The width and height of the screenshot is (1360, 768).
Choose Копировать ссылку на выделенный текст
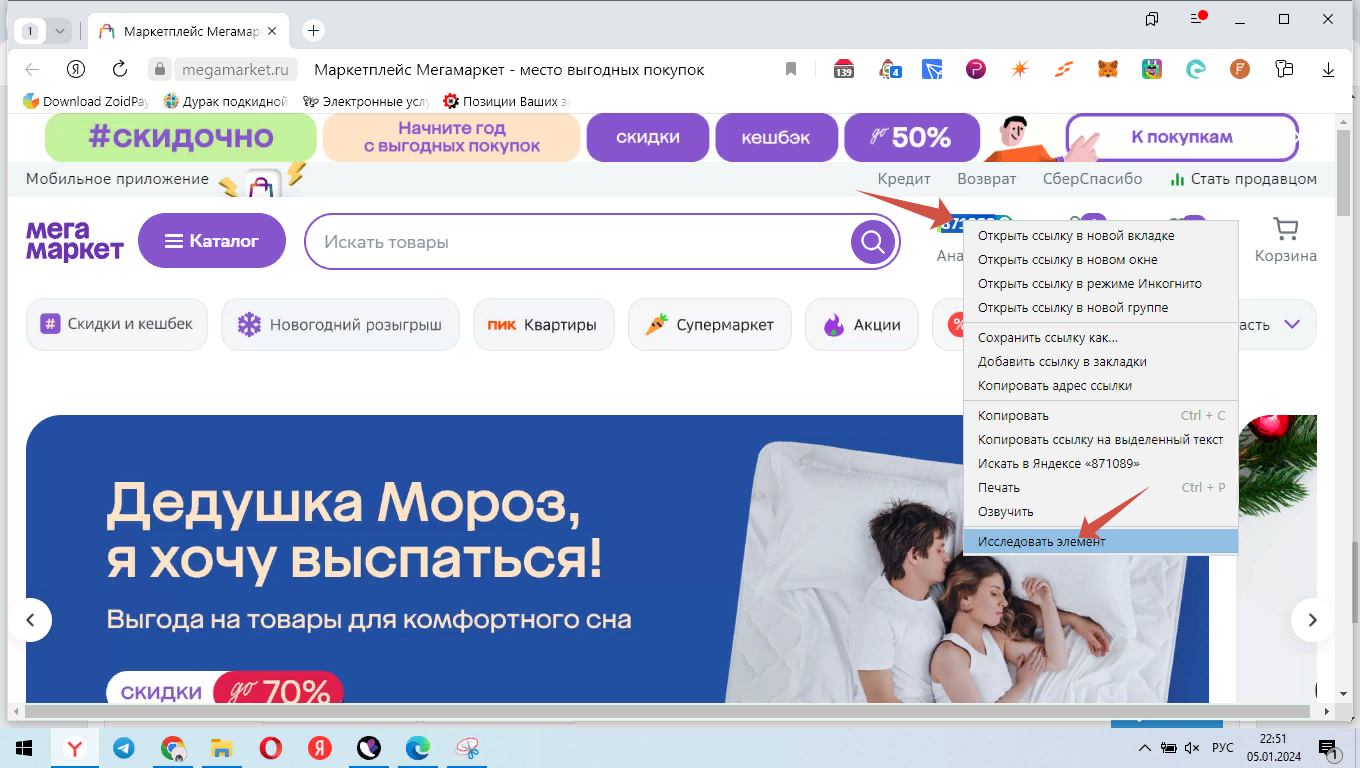pos(1100,440)
